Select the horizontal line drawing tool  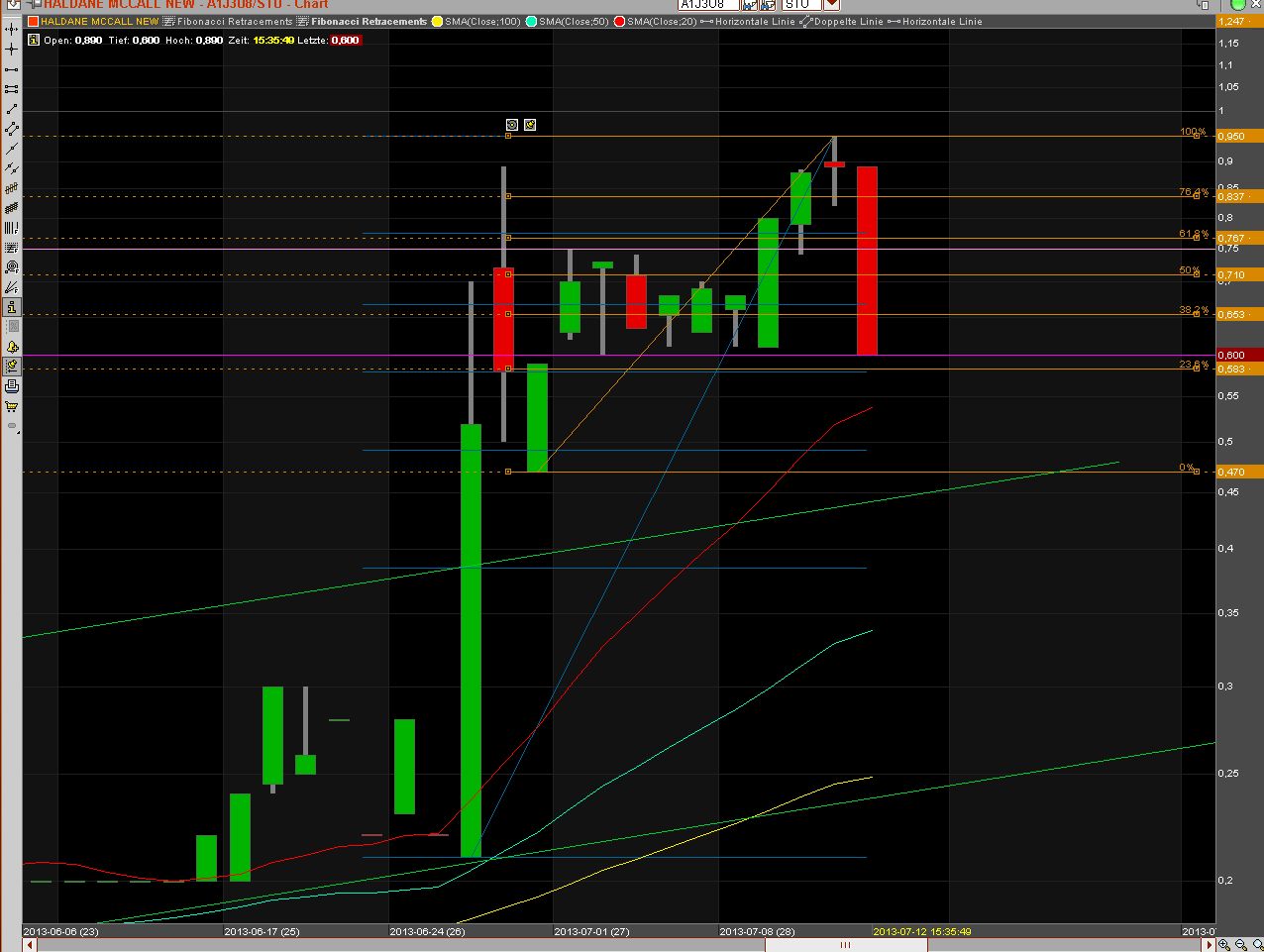click(12, 69)
